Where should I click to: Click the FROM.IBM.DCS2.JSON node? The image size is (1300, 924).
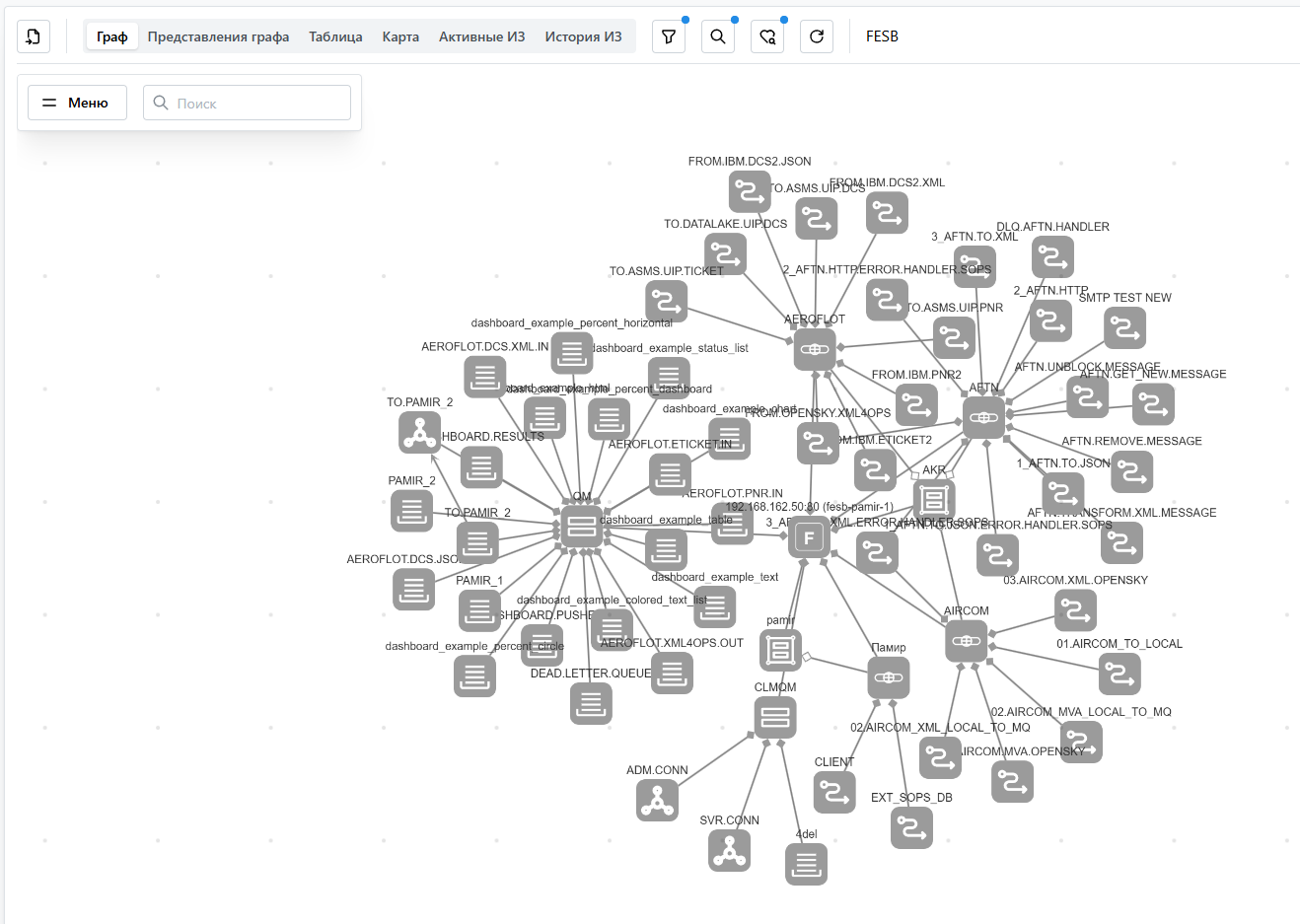(x=750, y=191)
